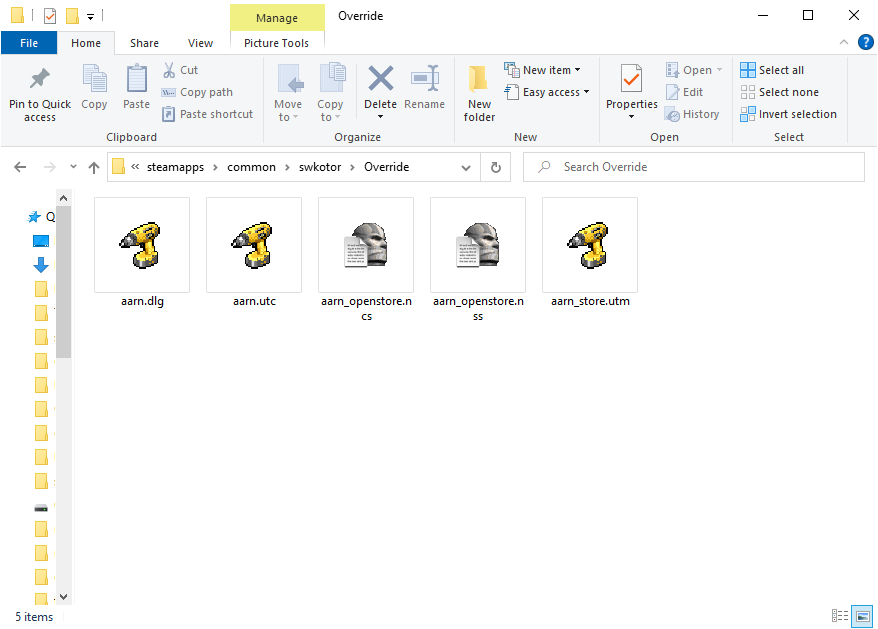Click Invert selection command
878x629 pixels.
788,114
